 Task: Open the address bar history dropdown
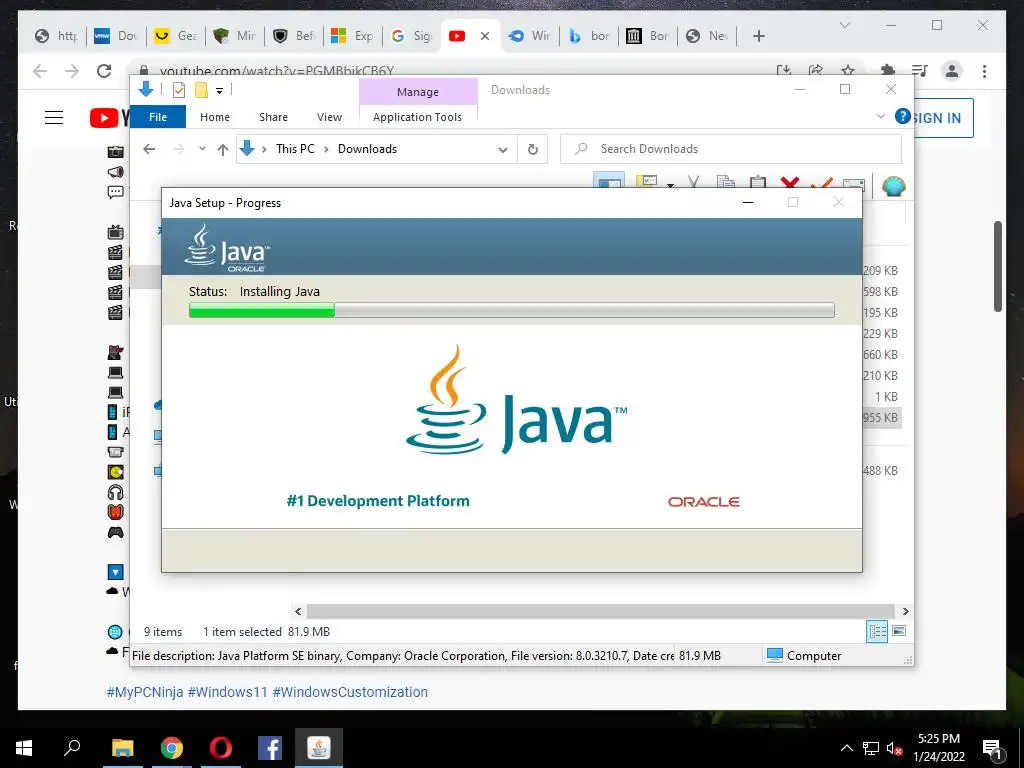pos(503,150)
